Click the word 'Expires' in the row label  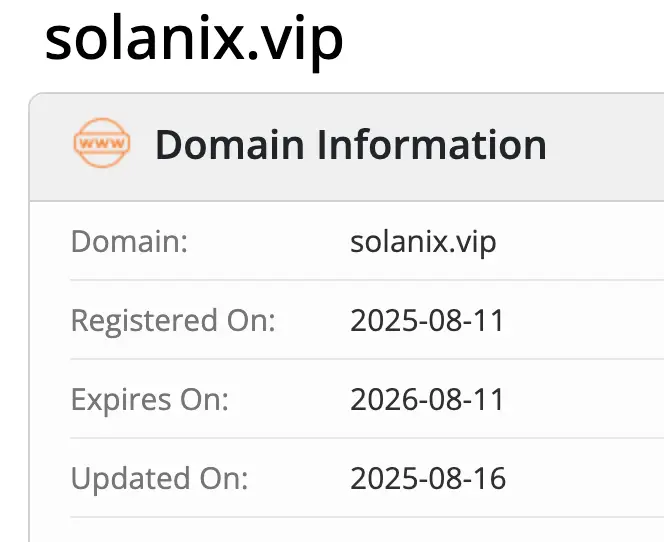coord(120,400)
